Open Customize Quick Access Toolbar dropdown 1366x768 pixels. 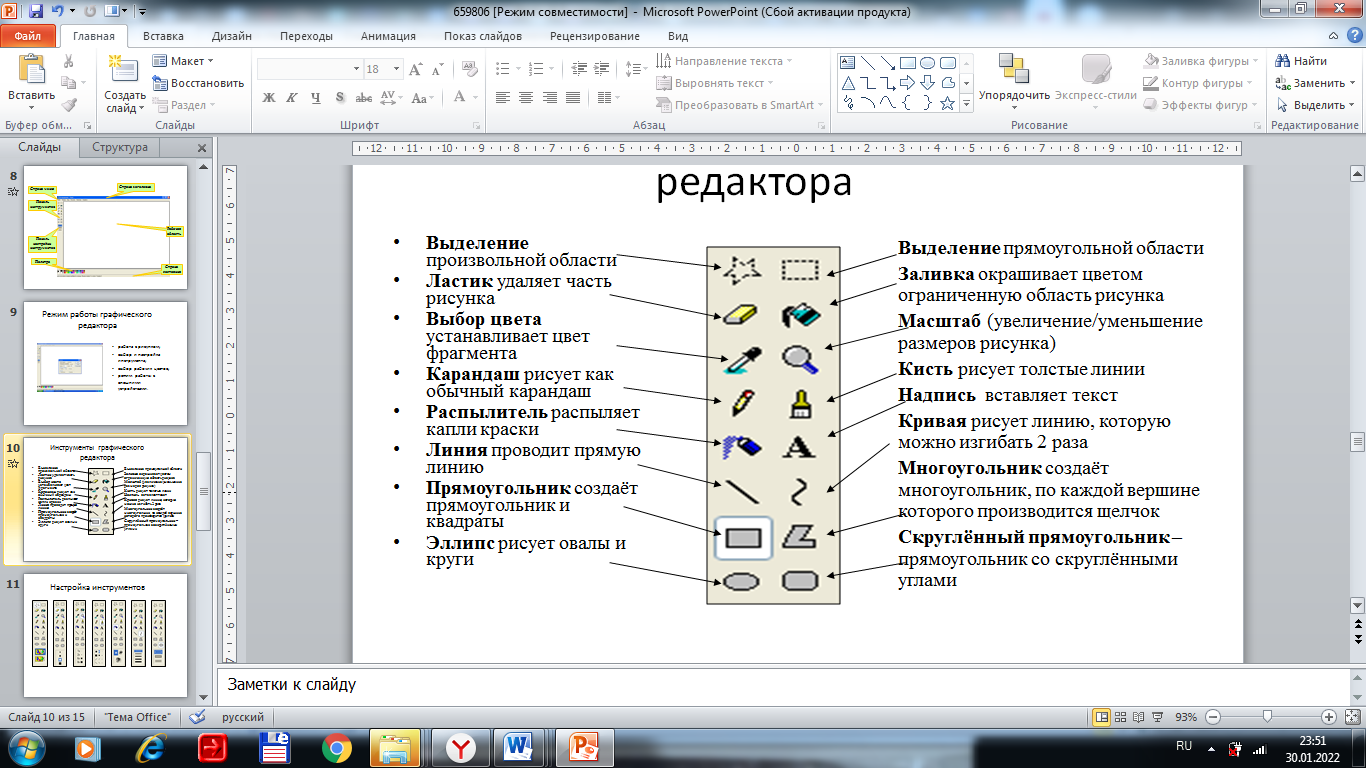point(141,12)
